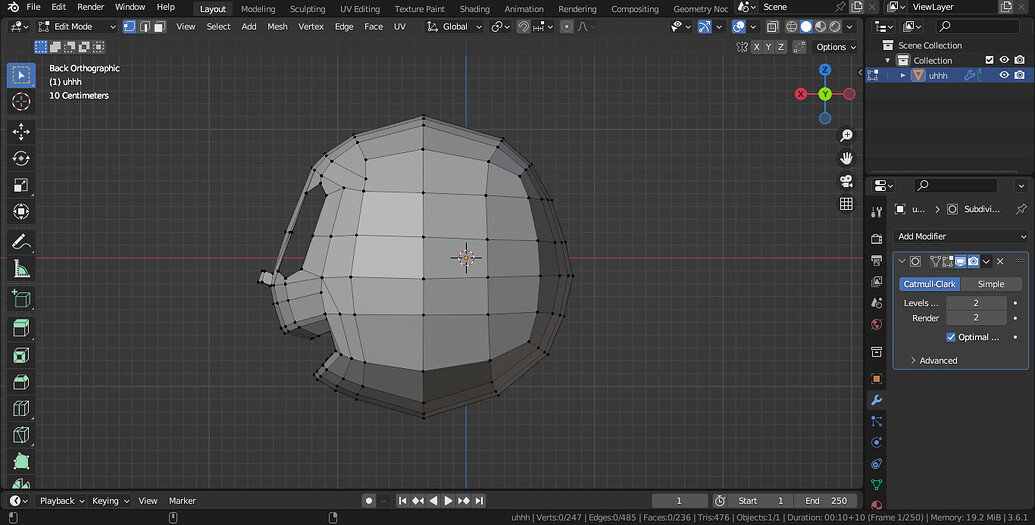Jump to the end frame
Viewport: 1035px width, 525px height.
(x=479, y=501)
